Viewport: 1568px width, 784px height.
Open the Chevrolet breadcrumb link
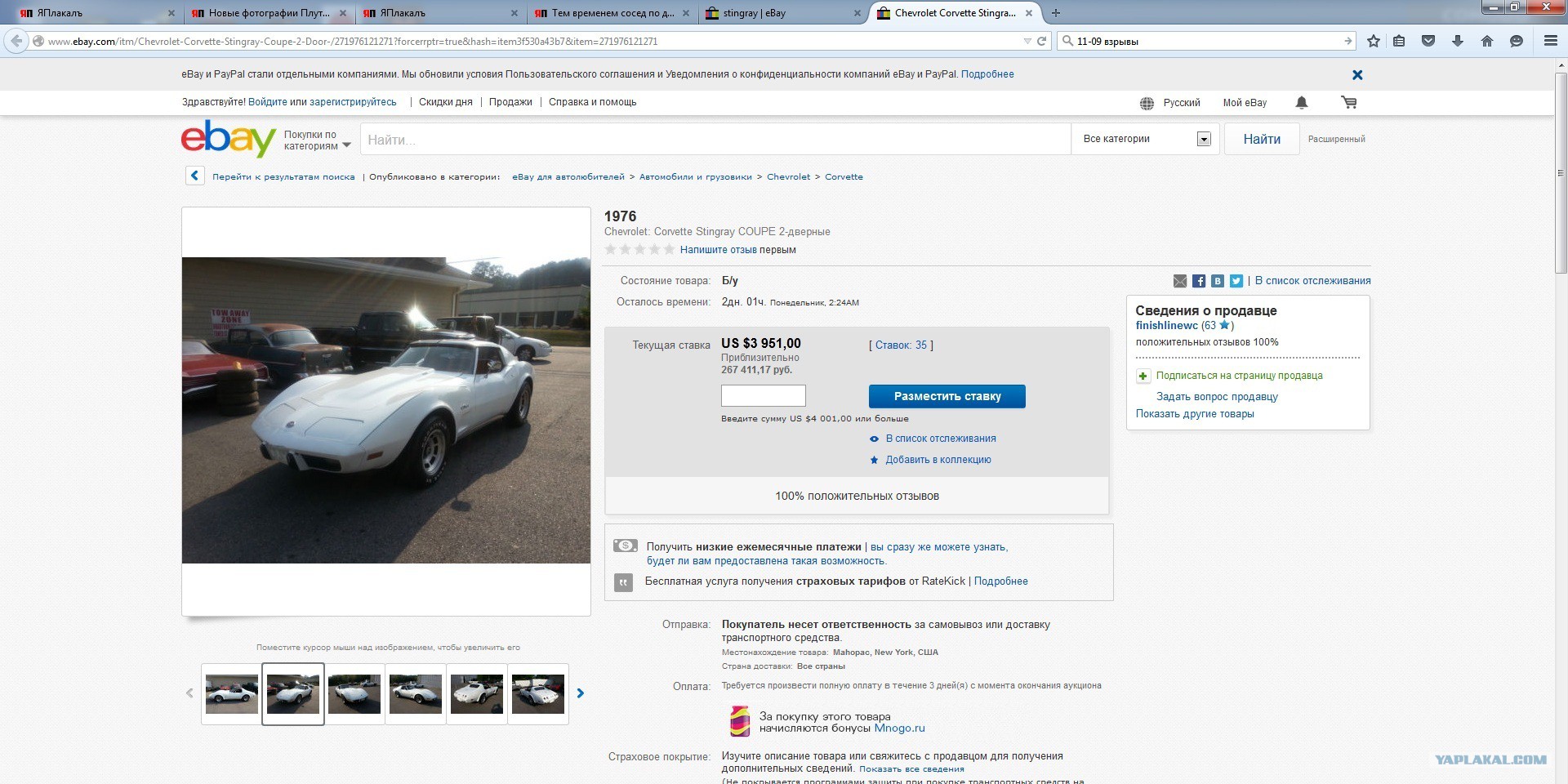(x=789, y=176)
